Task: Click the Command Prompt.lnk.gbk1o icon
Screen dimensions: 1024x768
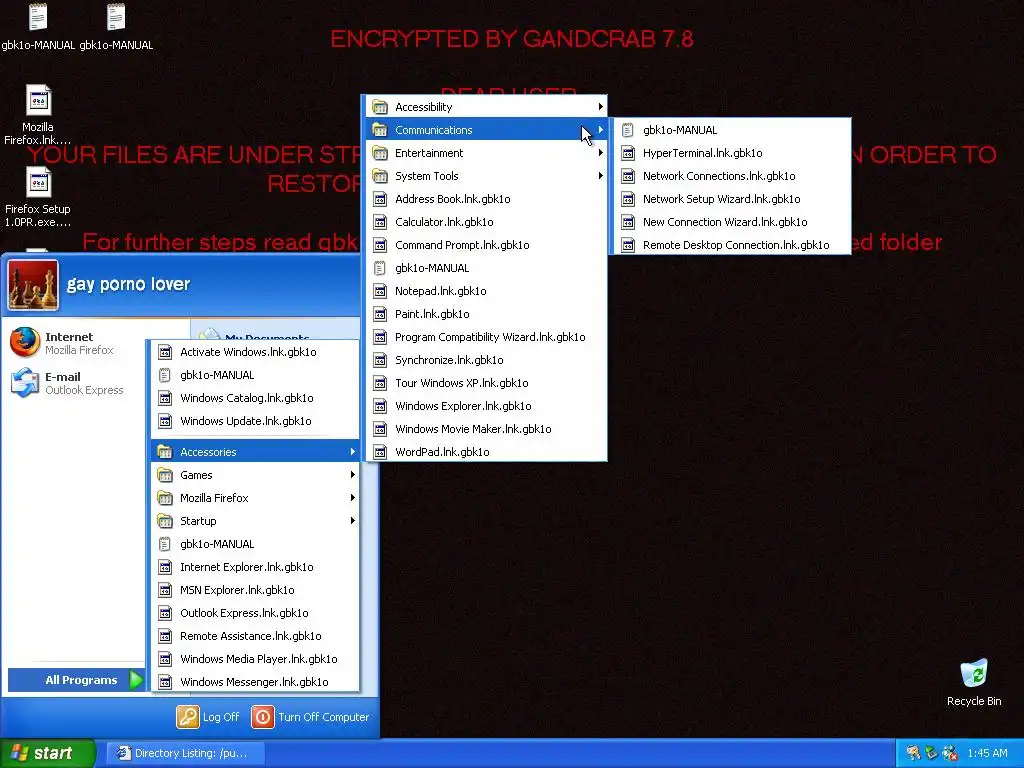Action: coord(380,245)
